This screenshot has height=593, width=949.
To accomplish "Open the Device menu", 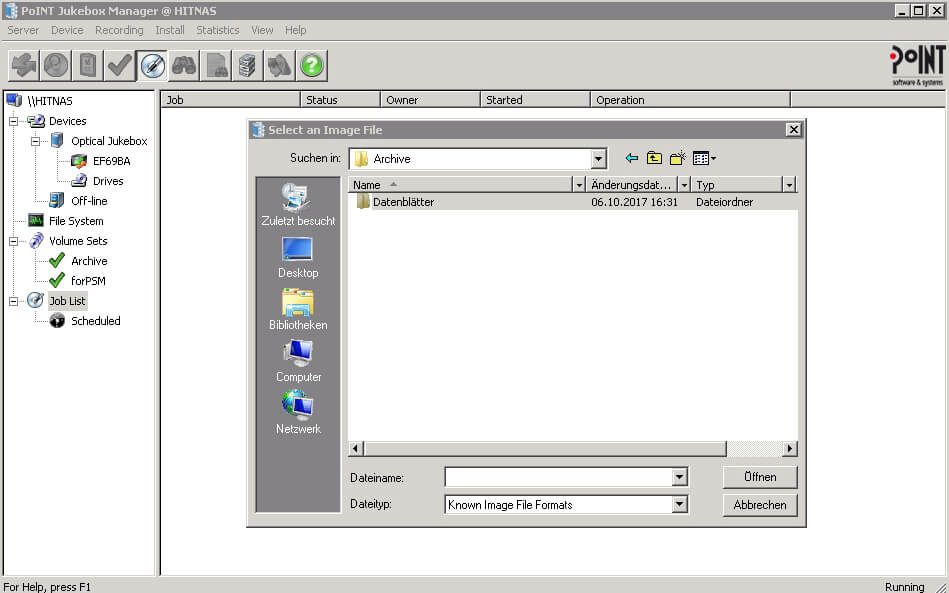I will coord(67,30).
